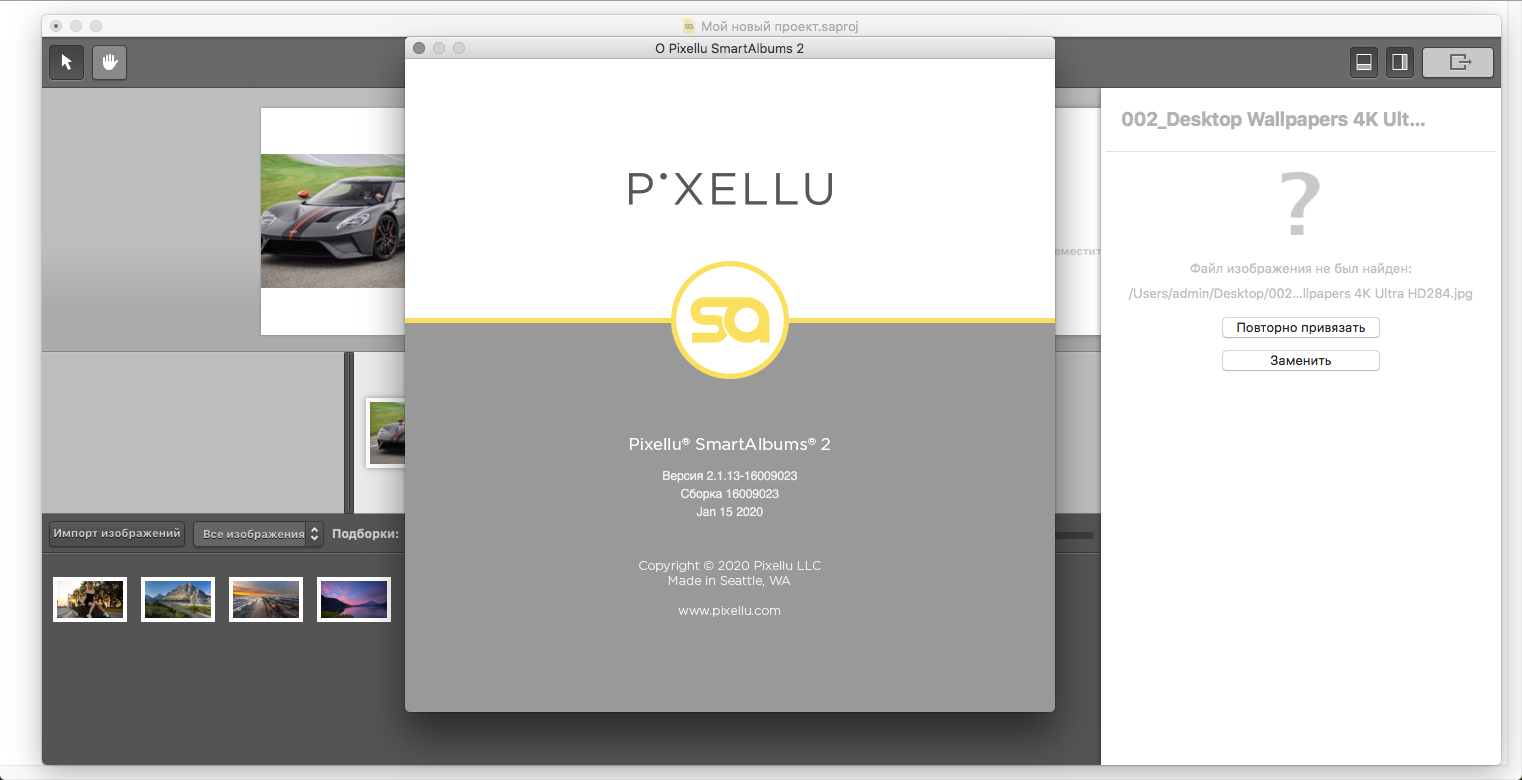The width and height of the screenshot is (1522, 780).
Task: Close the 'О Pixellu SmartAlbums 2' dialog
Action: click(x=419, y=48)
